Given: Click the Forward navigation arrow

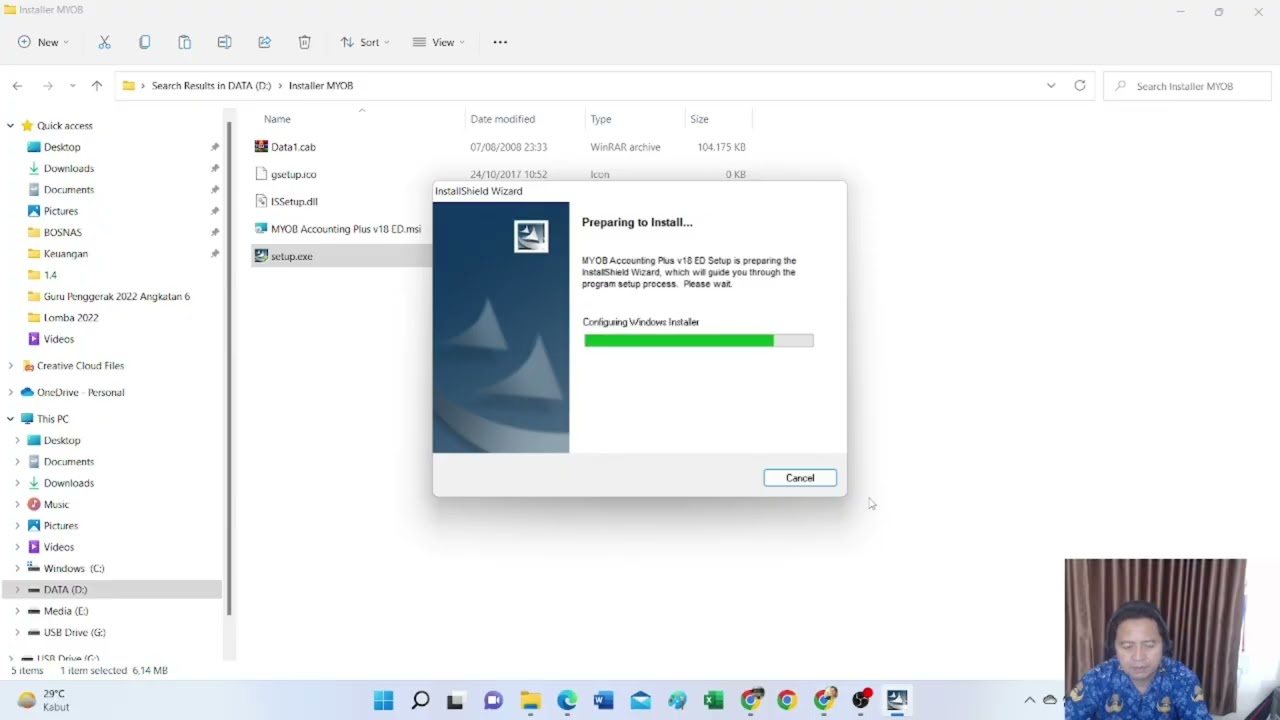Looking at the screenshot, I should point(47,86).
